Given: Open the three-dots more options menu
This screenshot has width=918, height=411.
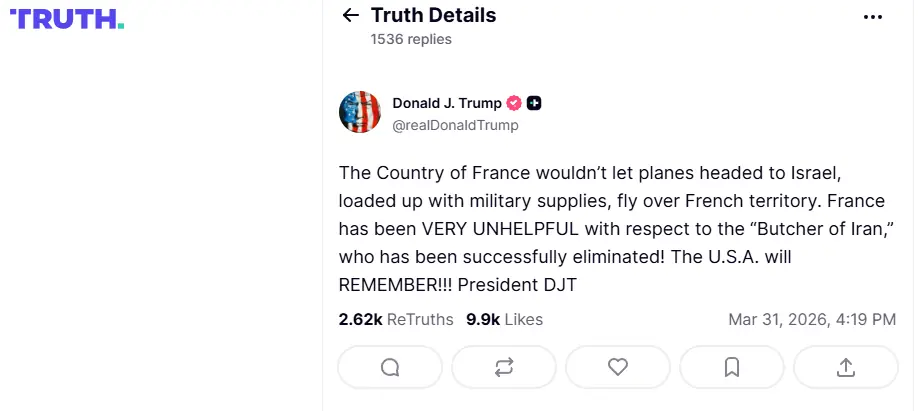Looking at the screenshot, I should tap(873, 17).
